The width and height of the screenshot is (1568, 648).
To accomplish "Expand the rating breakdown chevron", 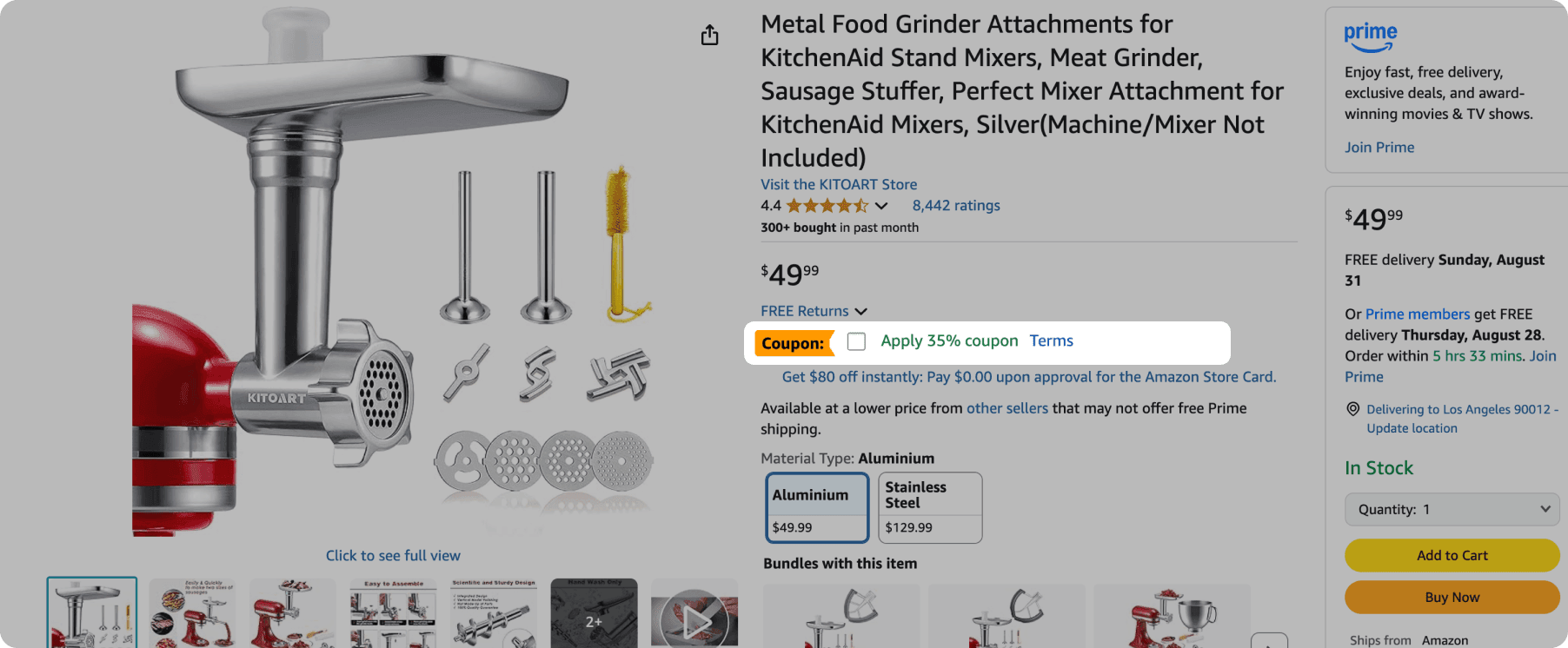I will [880, 206].
